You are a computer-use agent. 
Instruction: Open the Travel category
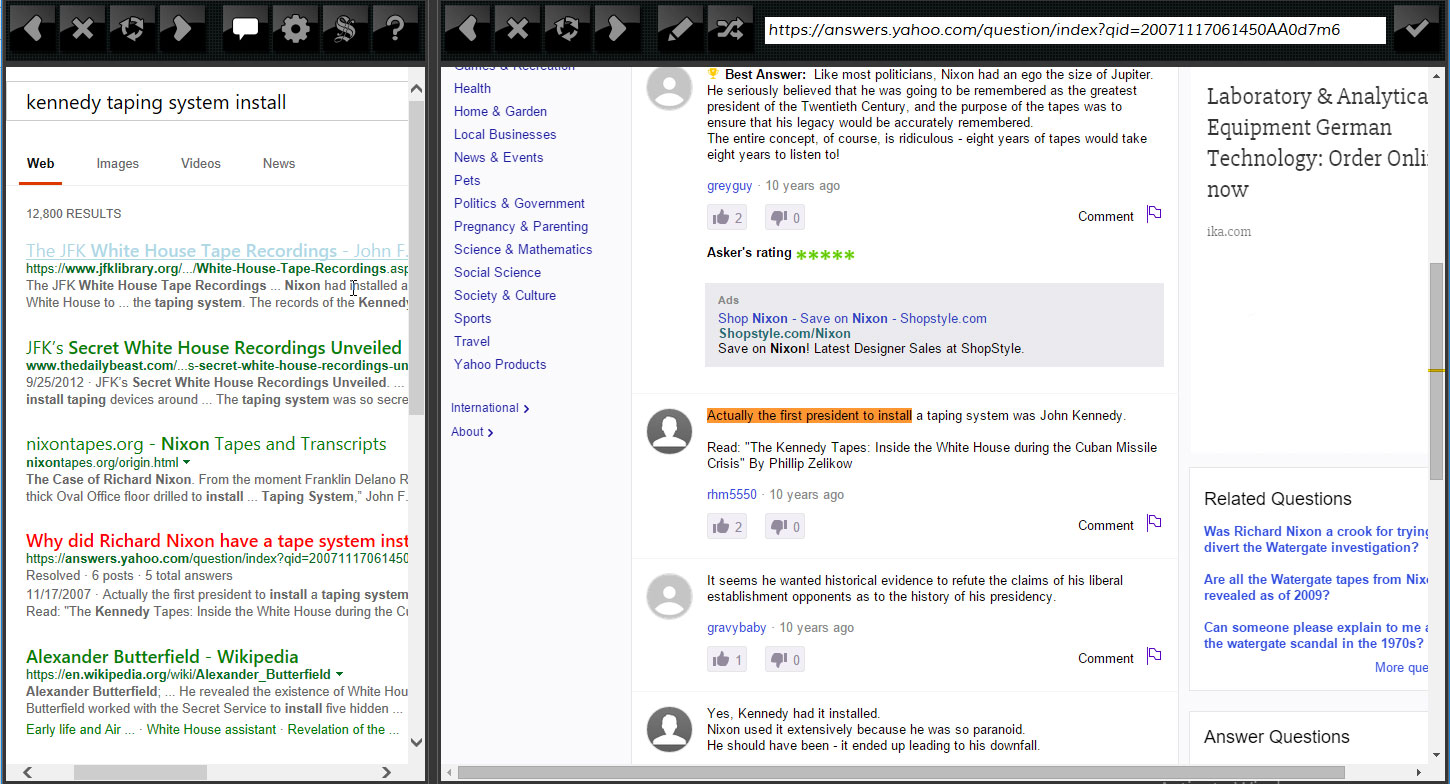472,341
